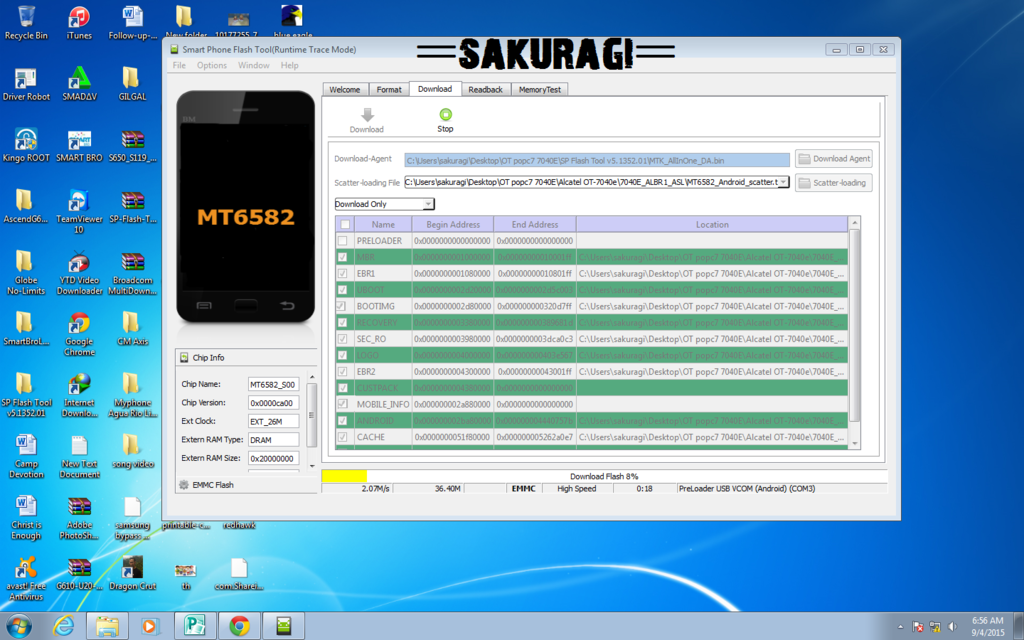Click the Download Agent button

pyautogui.click(x=833, y=159)
